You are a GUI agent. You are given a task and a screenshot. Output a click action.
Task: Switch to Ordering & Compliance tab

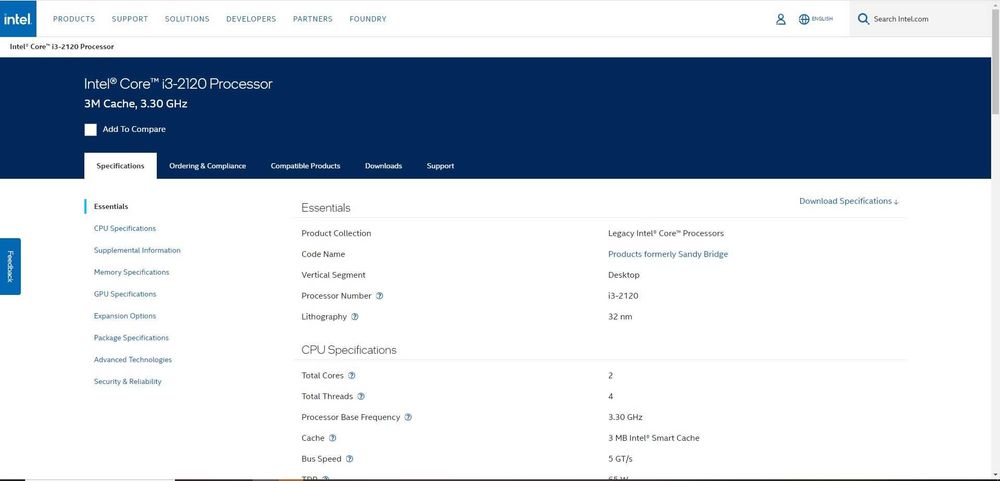(207, 166)
